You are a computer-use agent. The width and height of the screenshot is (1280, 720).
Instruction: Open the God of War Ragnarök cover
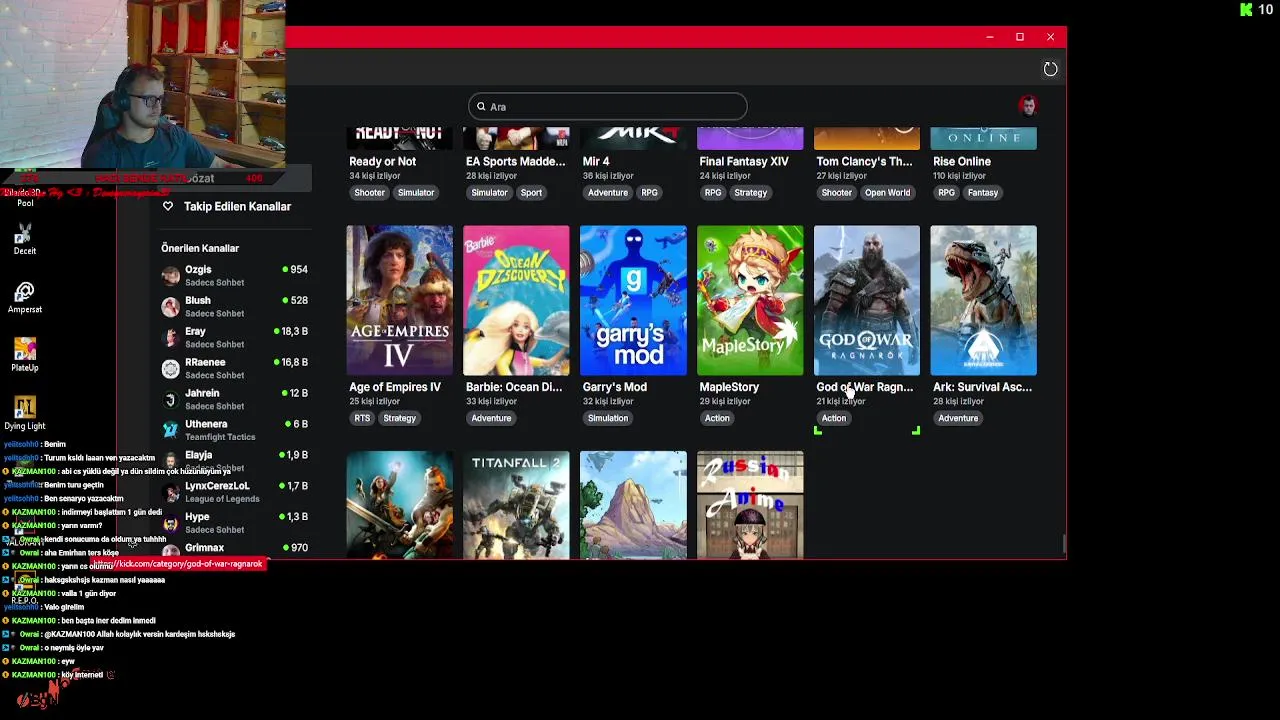[x=867, y=300]
